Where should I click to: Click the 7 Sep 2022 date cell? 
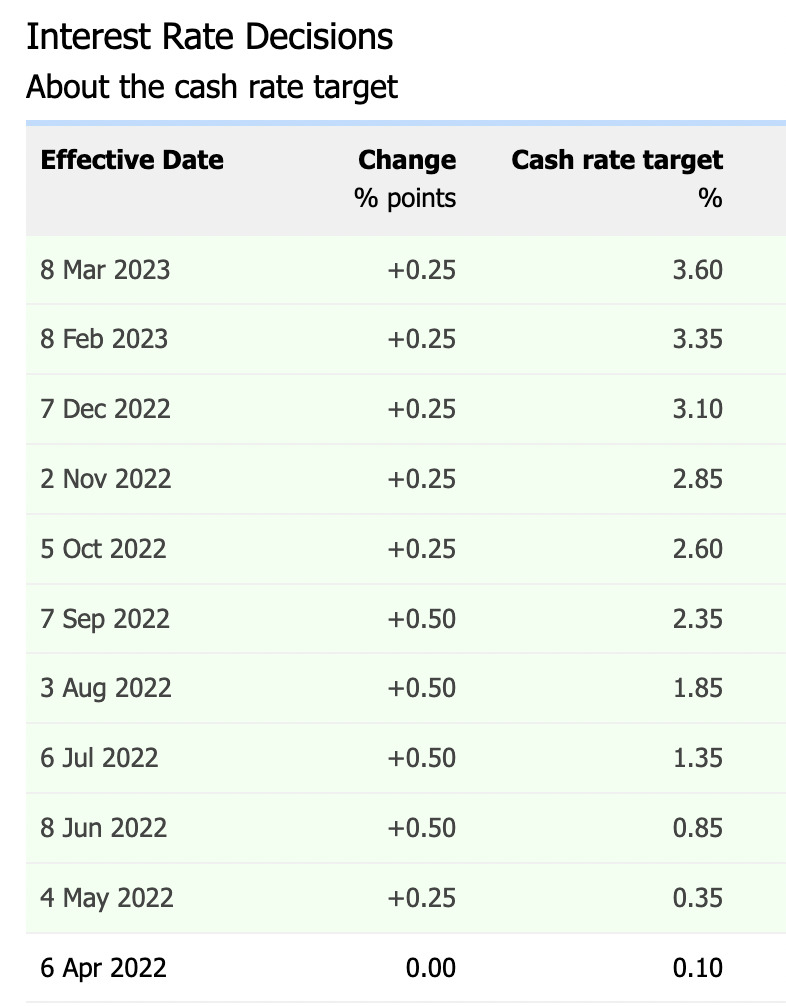104,619
